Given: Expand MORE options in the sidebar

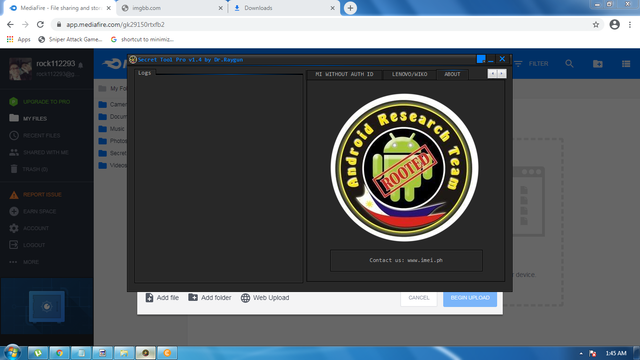Looking at the screenshot, I should [24, 262].
